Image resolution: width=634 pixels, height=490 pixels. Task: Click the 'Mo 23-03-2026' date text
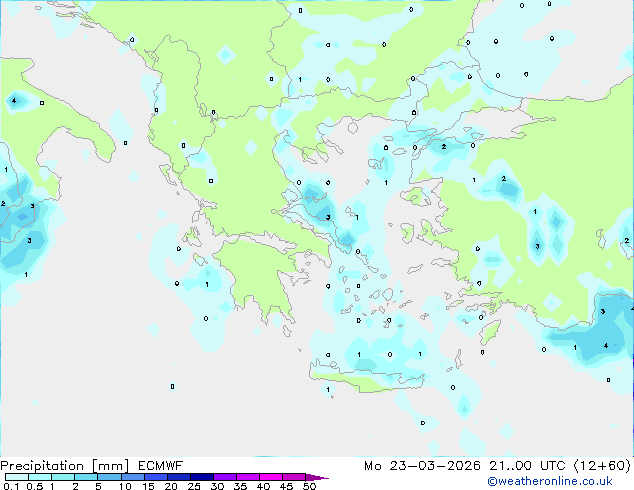[x=423, y=466]
